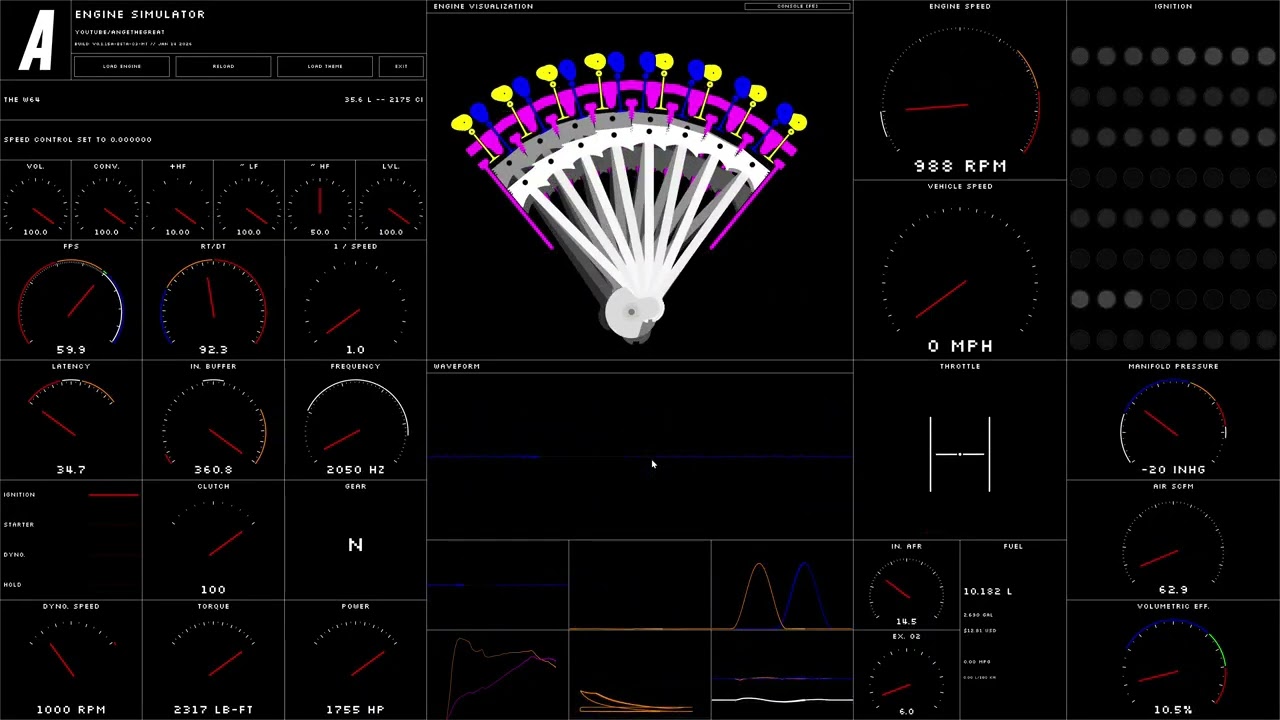Click the Exit button

[401, 66]
